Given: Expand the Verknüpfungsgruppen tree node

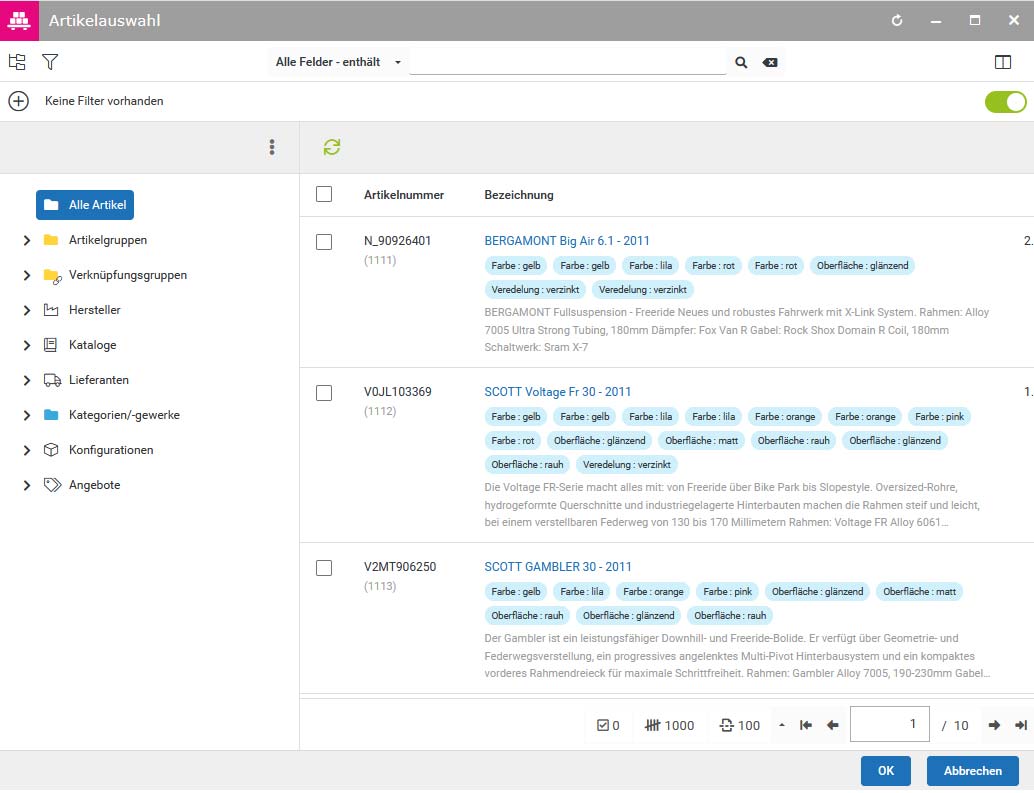Looking at the screenshot, I should pyautogui.click(x=26, y=276).
